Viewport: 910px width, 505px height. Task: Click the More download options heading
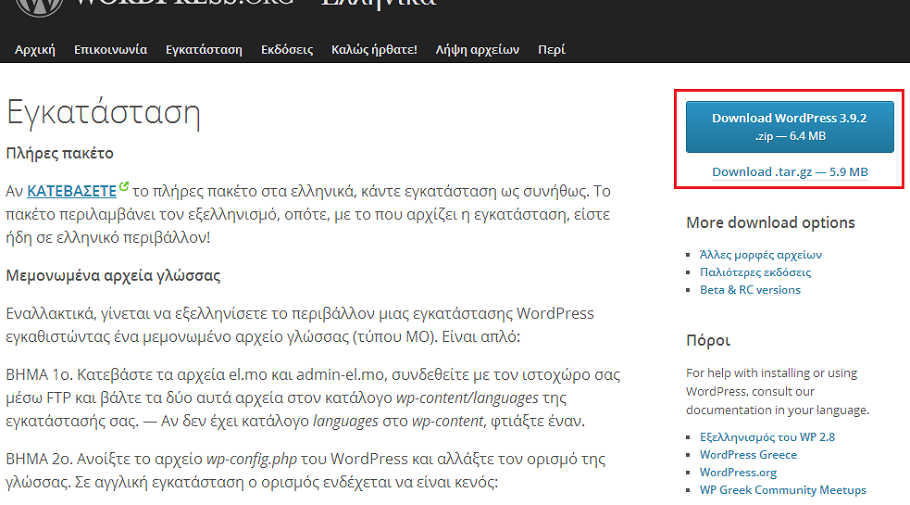click(770, 223)
